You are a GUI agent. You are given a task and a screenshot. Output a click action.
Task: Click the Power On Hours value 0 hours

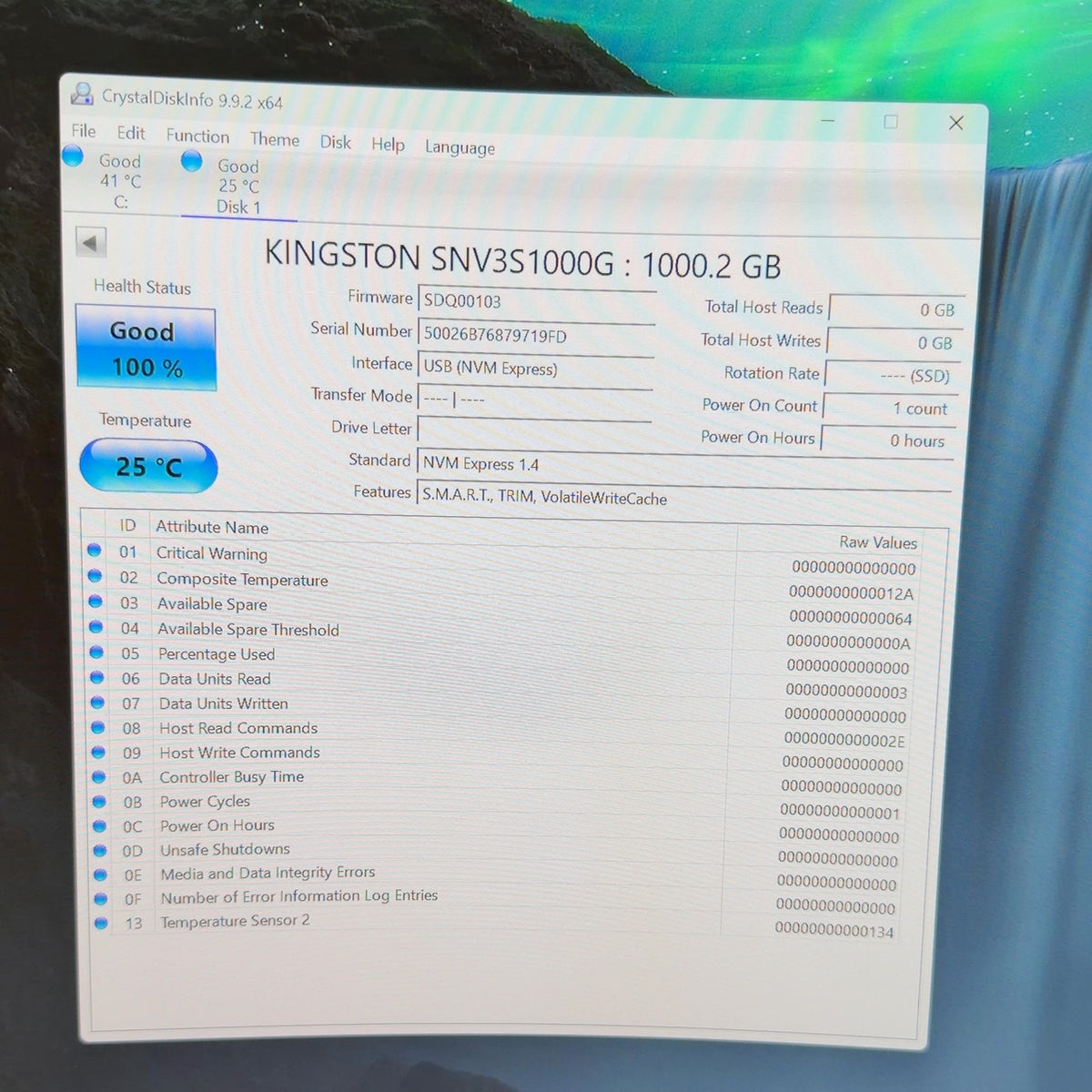coord(887,440)
